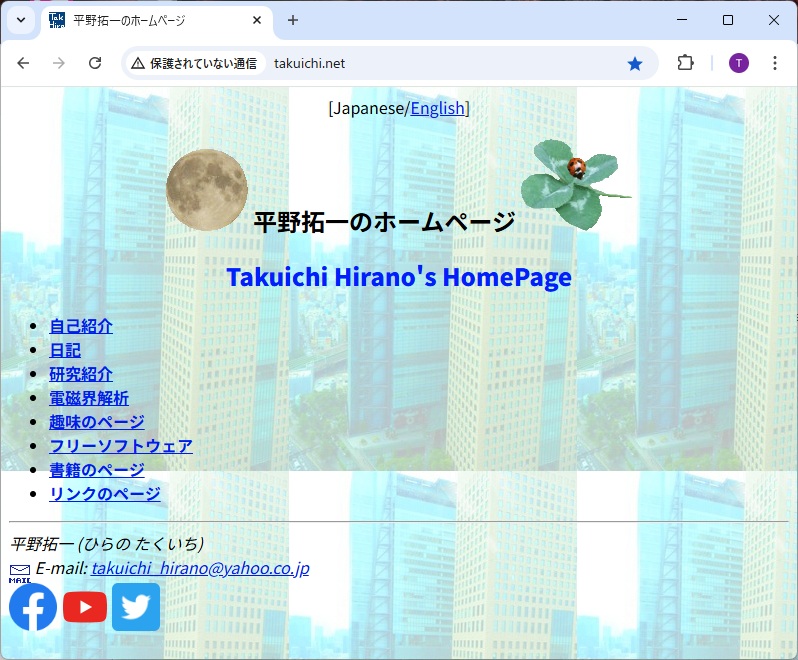Image resolution: width=798 pixels, height=660 pixels.
Task: Open the YouTube icon
Action: pyautogui.click(x=85, y=607)
